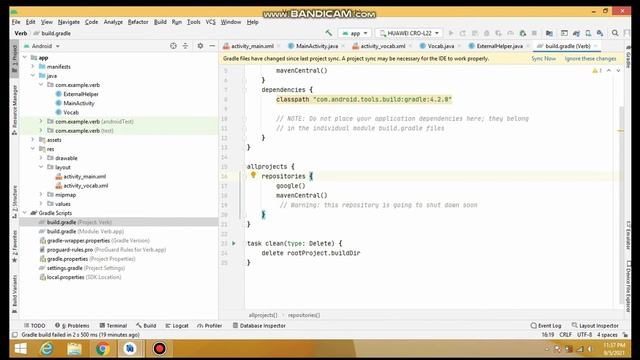Go to previous highlighted error arrow
Image resolution: width=640 pixels, height=360 pixels.
point(609,71)
